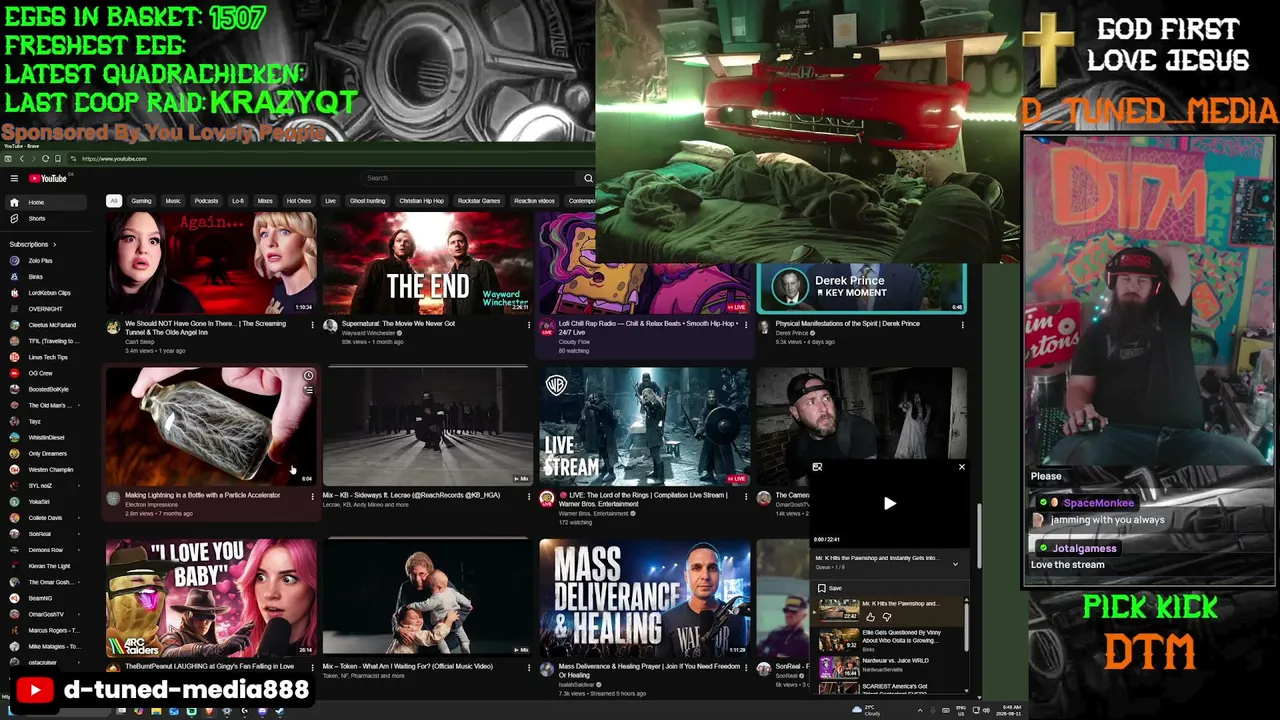Open Can't Sleep channel avatar
The height and width of the screenshot is (720, 1280).
point(113,327)
